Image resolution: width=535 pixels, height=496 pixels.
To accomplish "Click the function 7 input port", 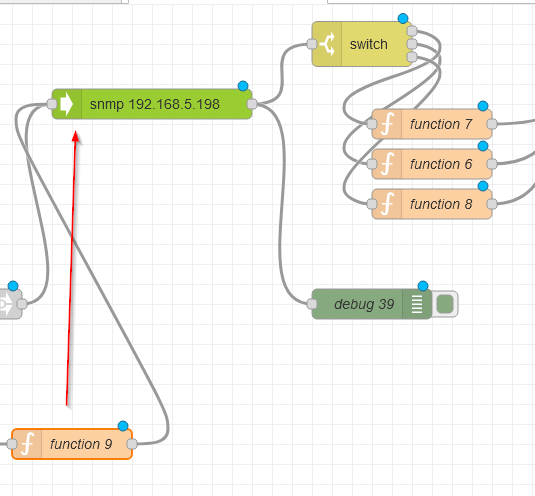I will coord(372,124).
